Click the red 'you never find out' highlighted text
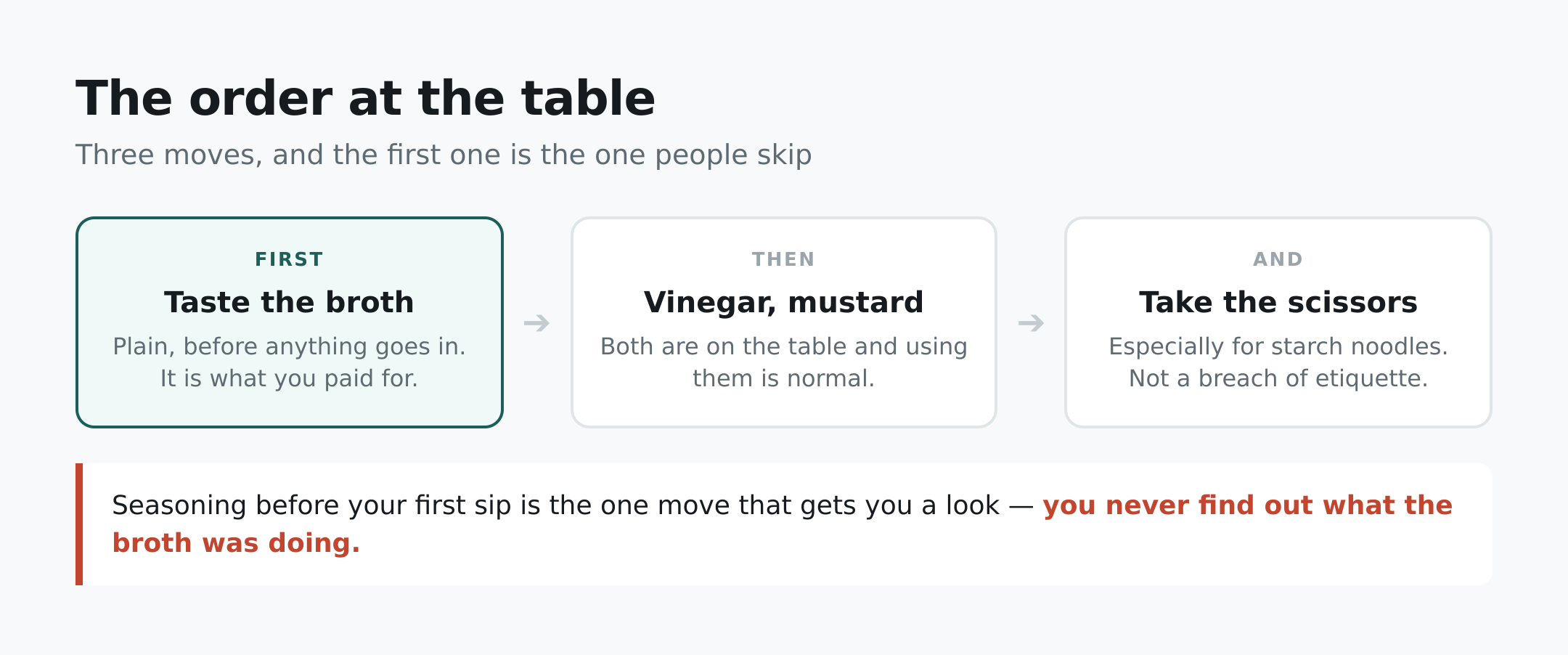 1248,505
